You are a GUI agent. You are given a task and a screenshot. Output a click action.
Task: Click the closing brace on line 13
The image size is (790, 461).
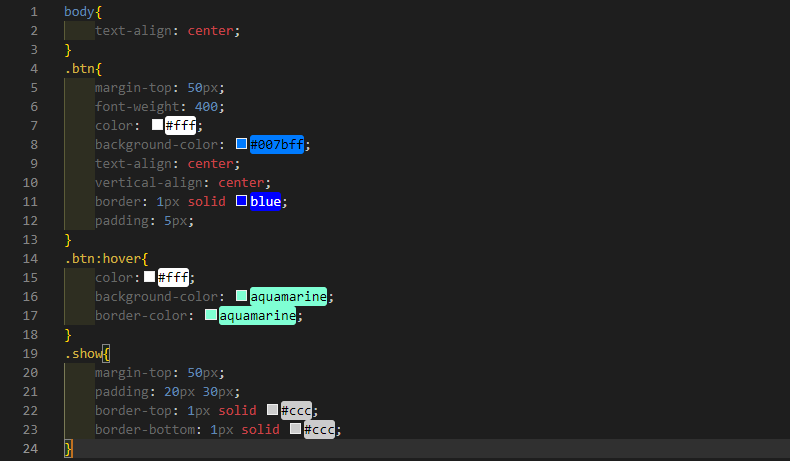[x=68, y=240]
